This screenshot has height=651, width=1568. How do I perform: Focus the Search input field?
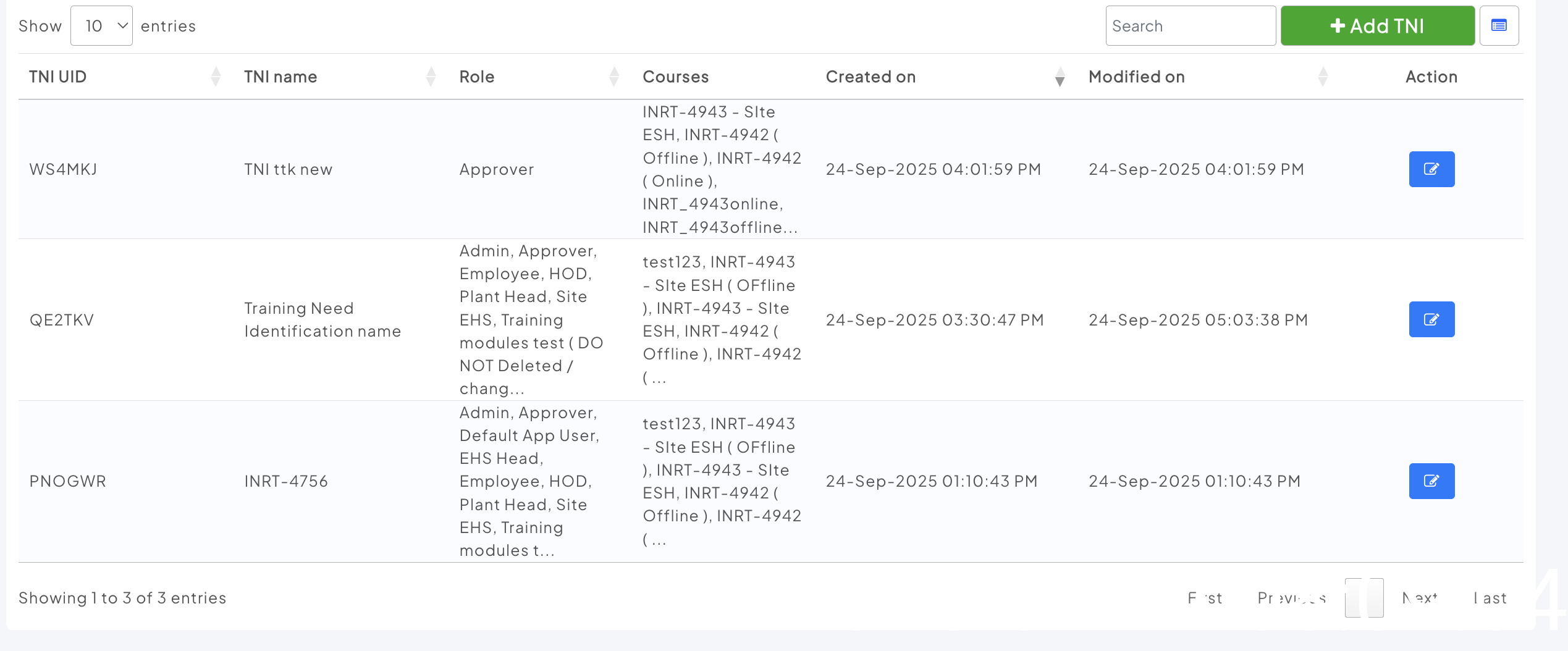[1191, 26]
